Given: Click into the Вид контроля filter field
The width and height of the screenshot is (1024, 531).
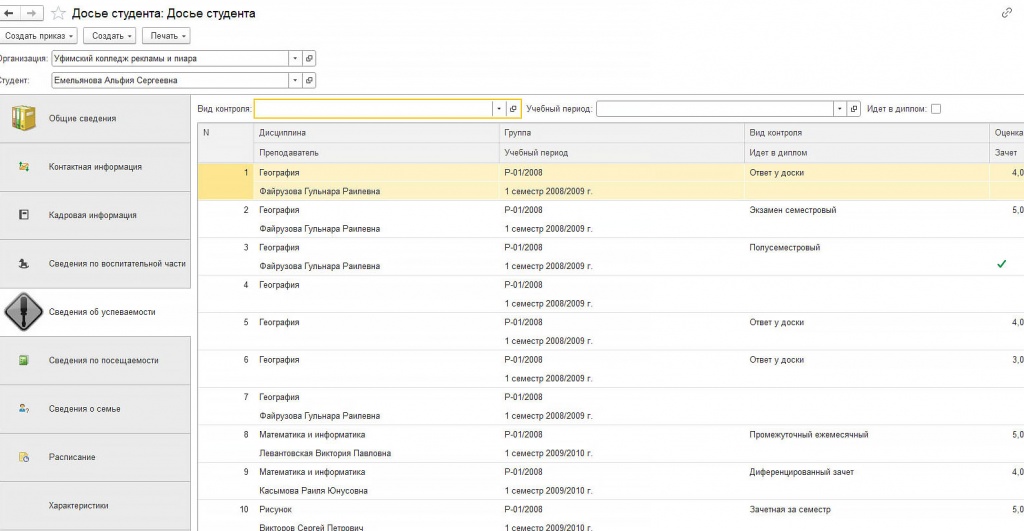Looking at the screenshot, I should point(373,109).
